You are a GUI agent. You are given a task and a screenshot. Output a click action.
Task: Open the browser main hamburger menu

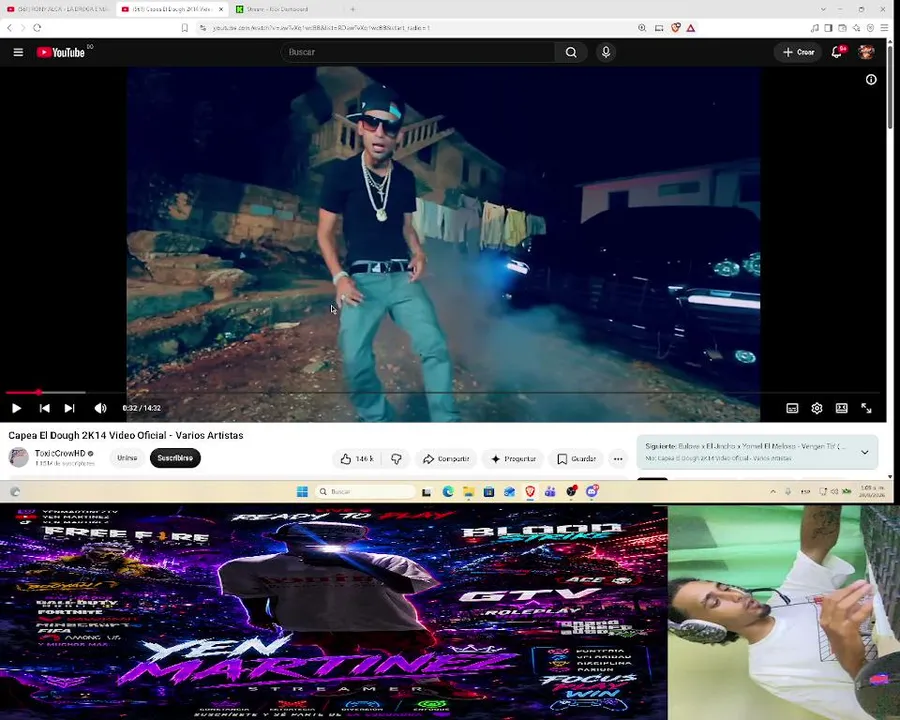885,28
